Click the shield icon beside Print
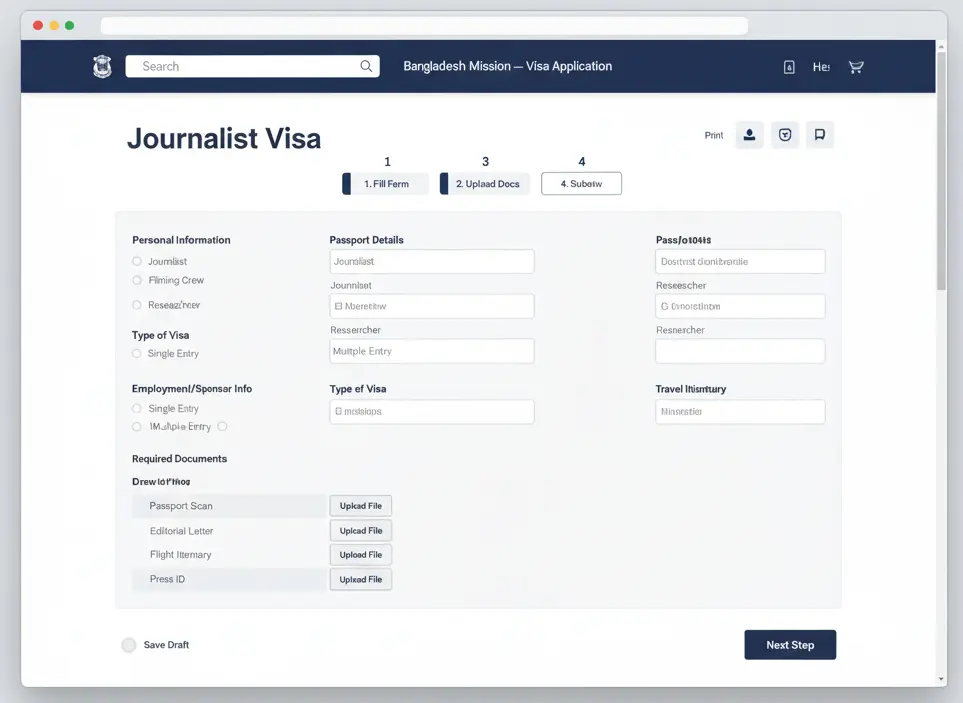The height and width of the screenshot is (703, 963). coord(785,135)
